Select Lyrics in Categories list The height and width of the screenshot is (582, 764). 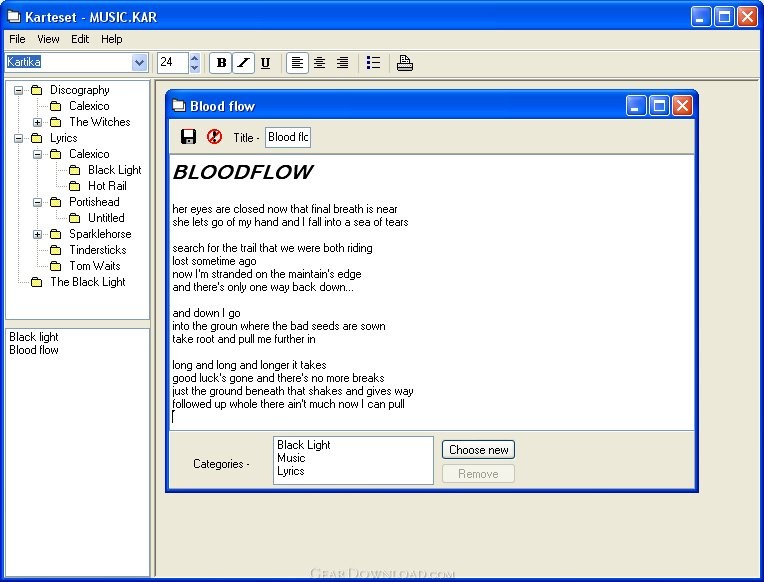point(291,471)
